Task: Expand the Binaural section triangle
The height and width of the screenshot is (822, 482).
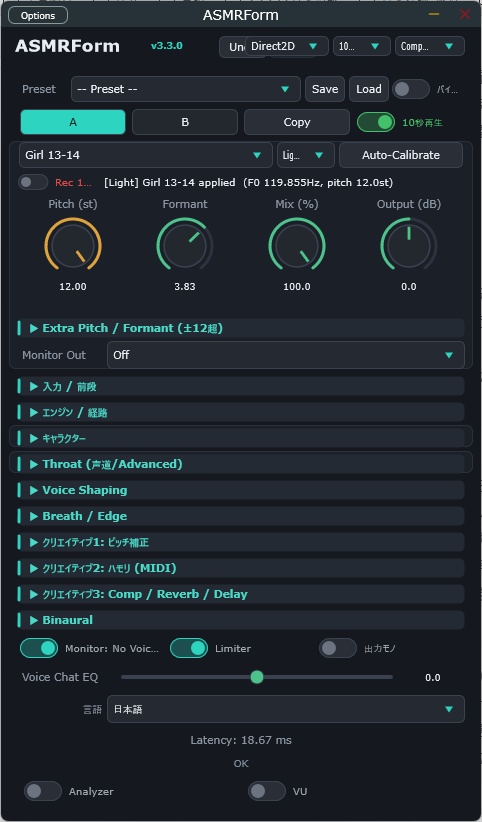Action: (x=34, y=620)
